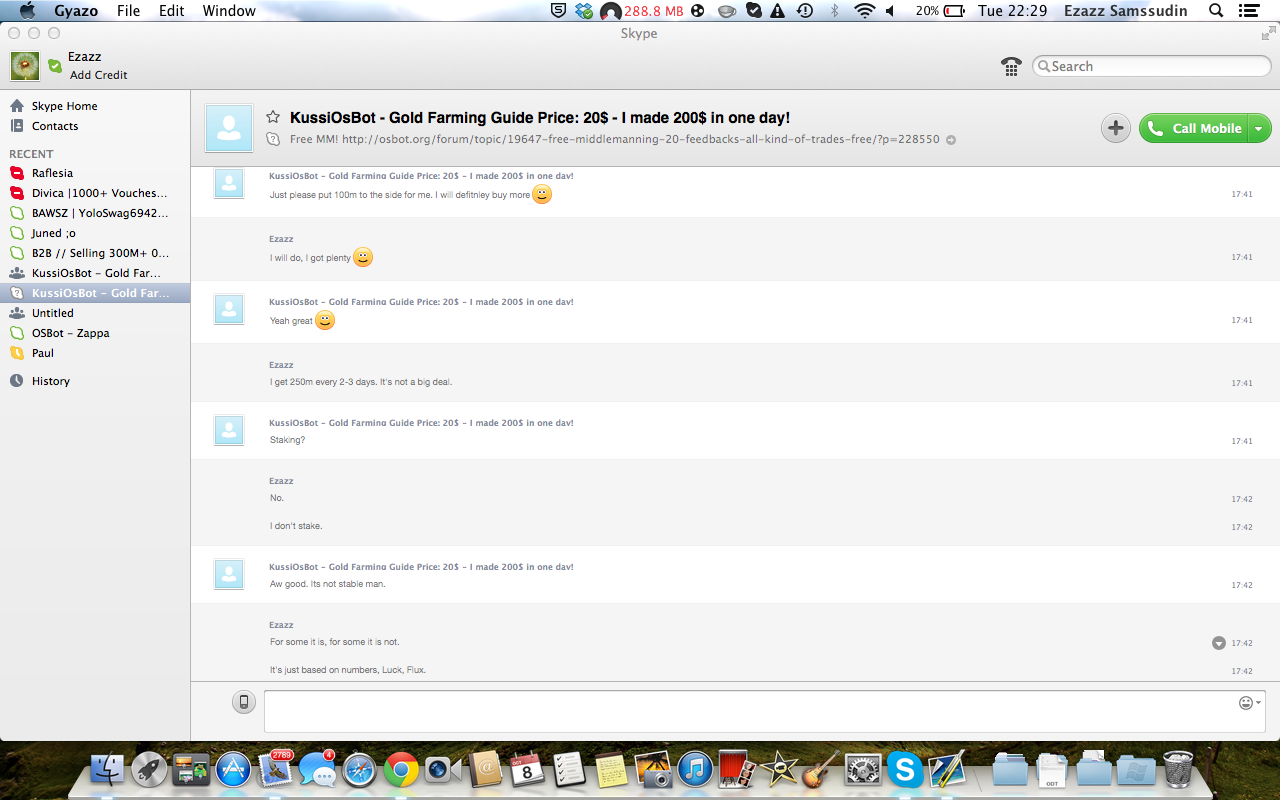Viewport: 1280px width, 800px height.
Task: Click into the message input box
Action: pyautogui.click(x=764, y=711)
